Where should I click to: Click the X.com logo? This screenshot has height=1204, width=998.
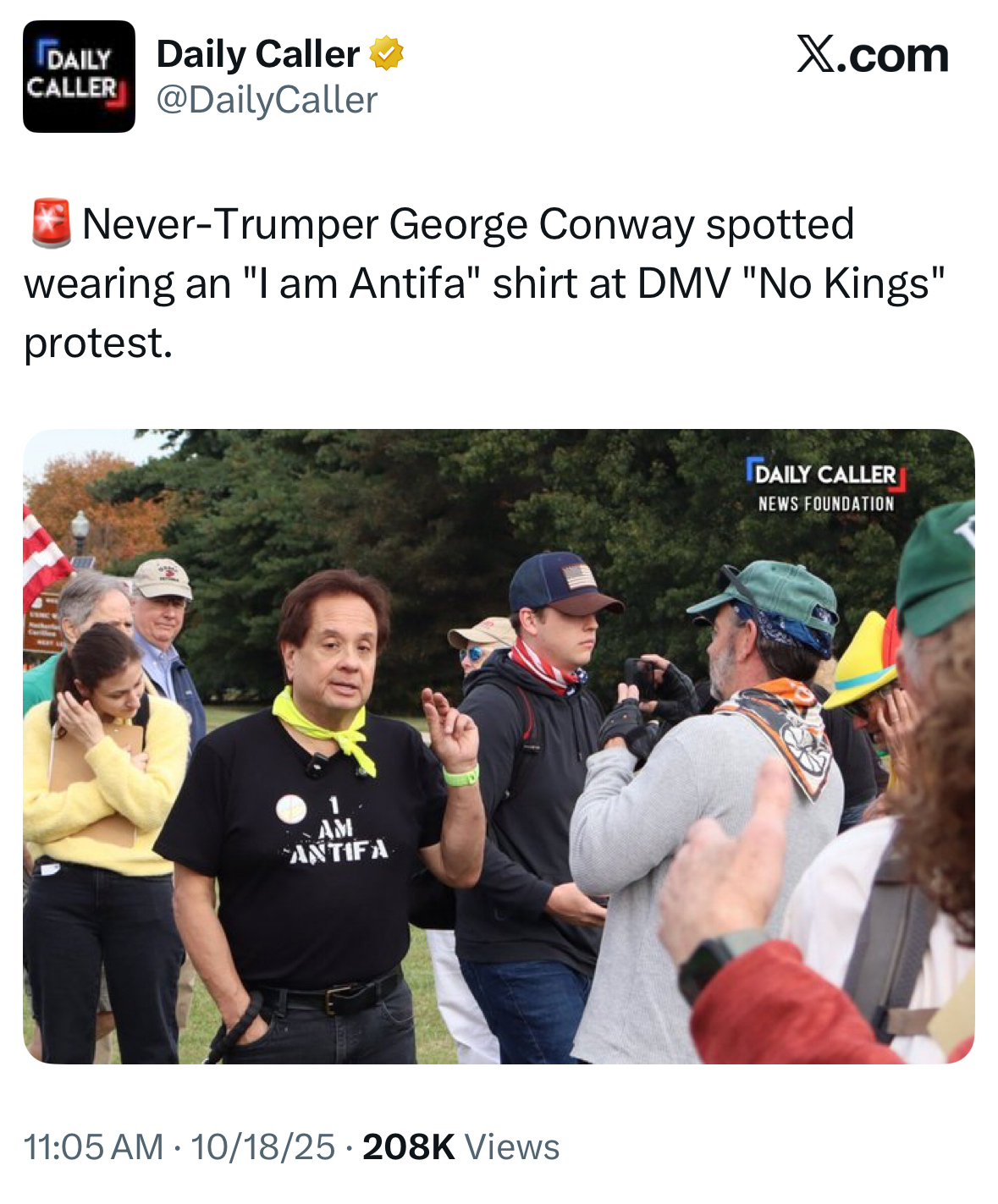873,56
